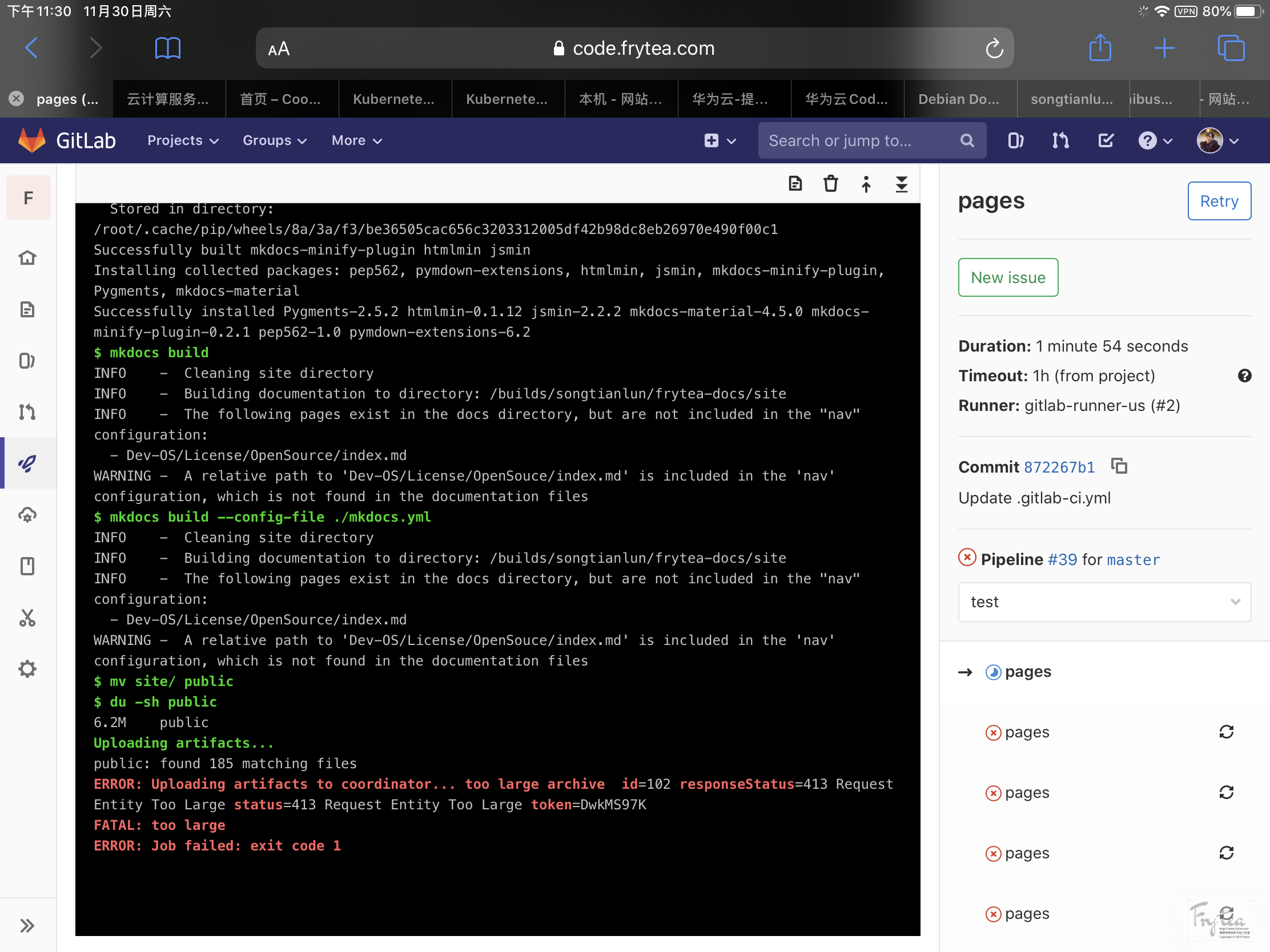Image resolution: width=1270 pixels, height=952 pixels.
Task: Click the show complete raw log icon
Action: (x=795, y=184)
